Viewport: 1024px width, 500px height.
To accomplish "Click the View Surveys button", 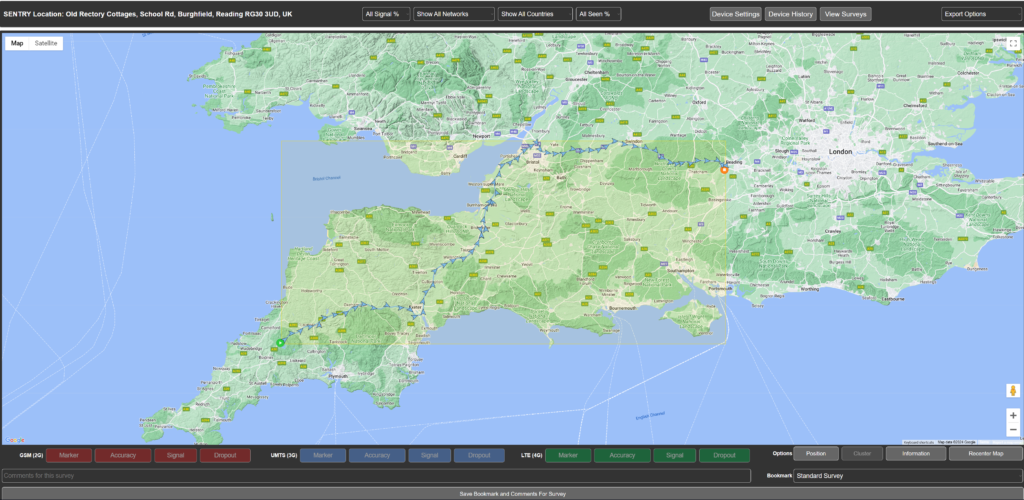I will point(846,14).
